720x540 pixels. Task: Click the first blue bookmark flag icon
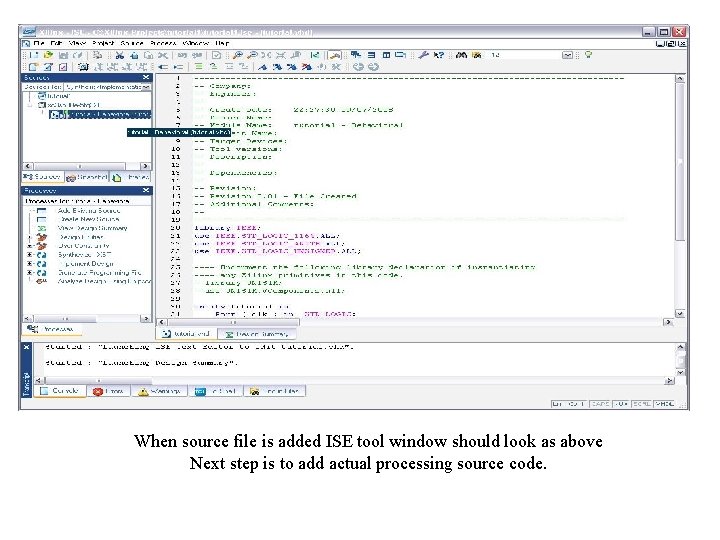262,67
